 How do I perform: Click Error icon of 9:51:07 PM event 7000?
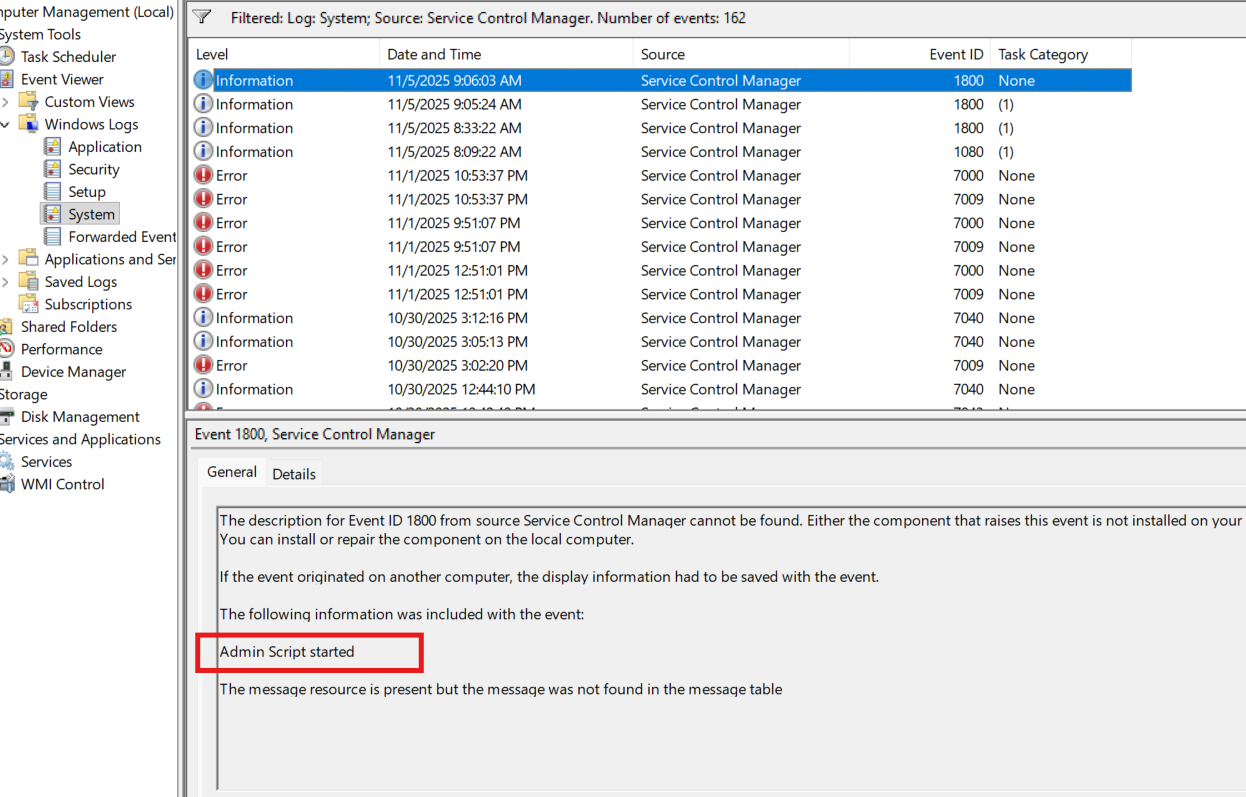click(203, 223)
